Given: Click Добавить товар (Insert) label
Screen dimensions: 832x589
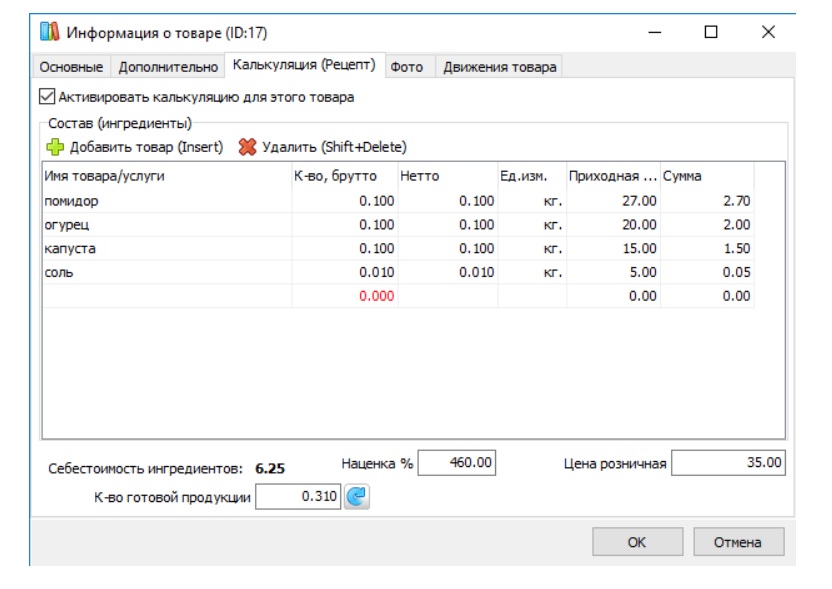Looking at the screenshot, I should [x=146, y=147].
